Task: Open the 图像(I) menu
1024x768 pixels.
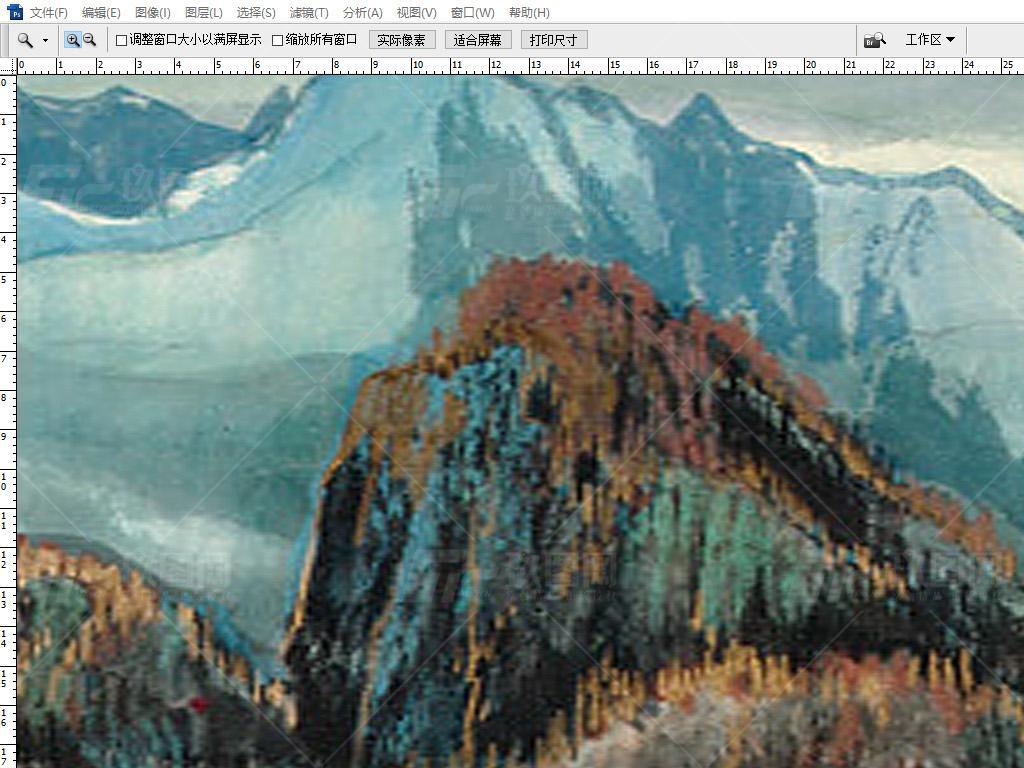Action: [x=153, y=12]
